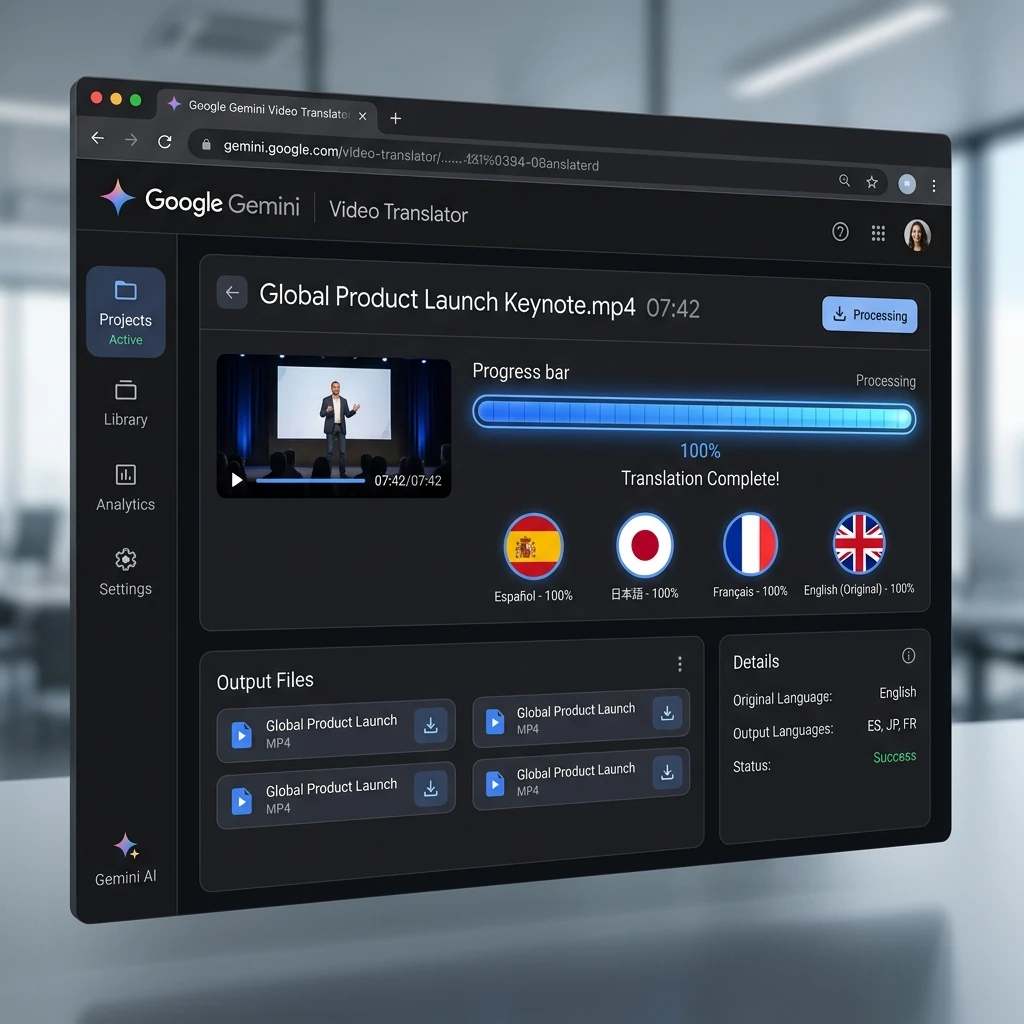Close the Google Gemini Video Translator tab
The width and height of the screenshot is (1024, 1024).
[x=362, y=116]
